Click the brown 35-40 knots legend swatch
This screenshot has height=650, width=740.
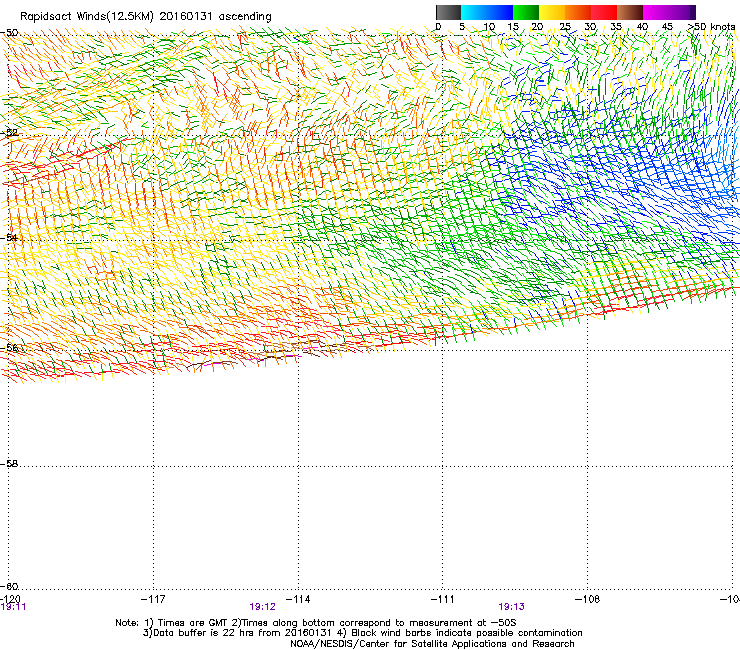coord(630,12)
